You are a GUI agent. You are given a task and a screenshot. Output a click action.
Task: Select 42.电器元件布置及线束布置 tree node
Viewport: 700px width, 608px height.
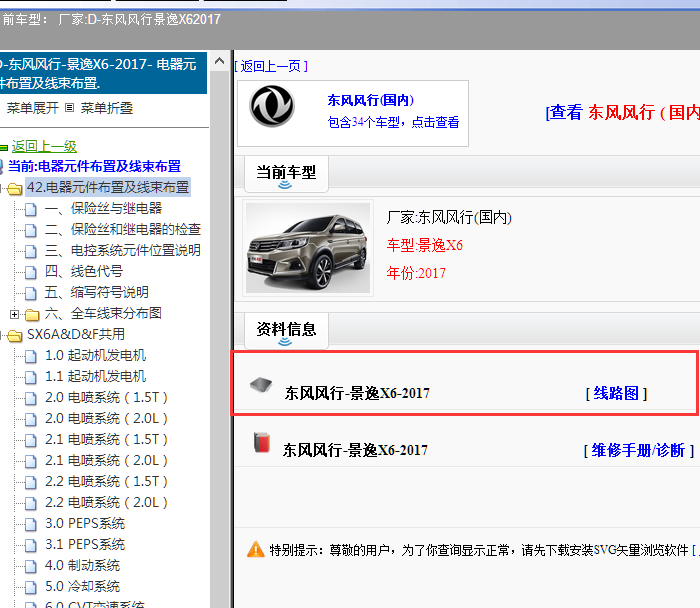click(108, 187)
